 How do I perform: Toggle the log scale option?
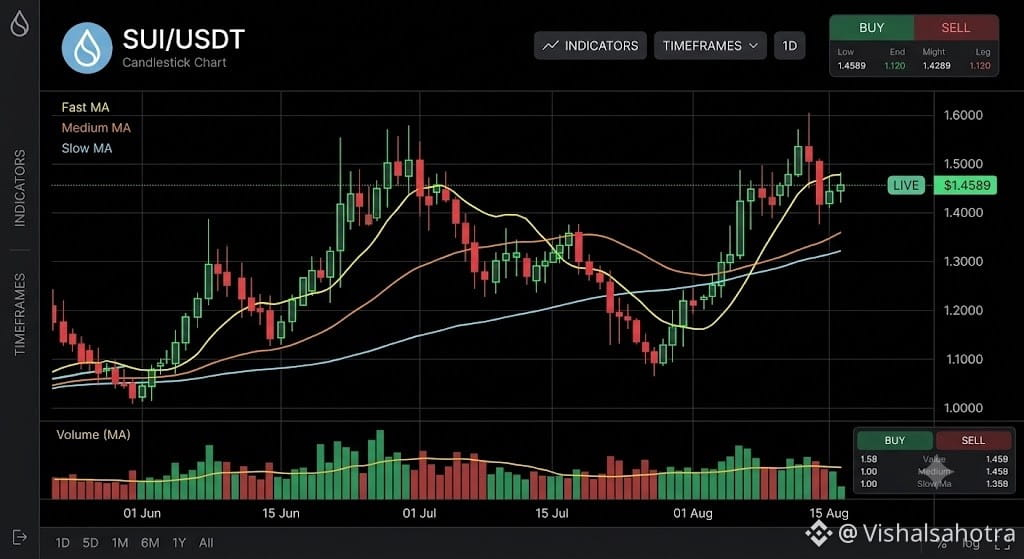970,543
